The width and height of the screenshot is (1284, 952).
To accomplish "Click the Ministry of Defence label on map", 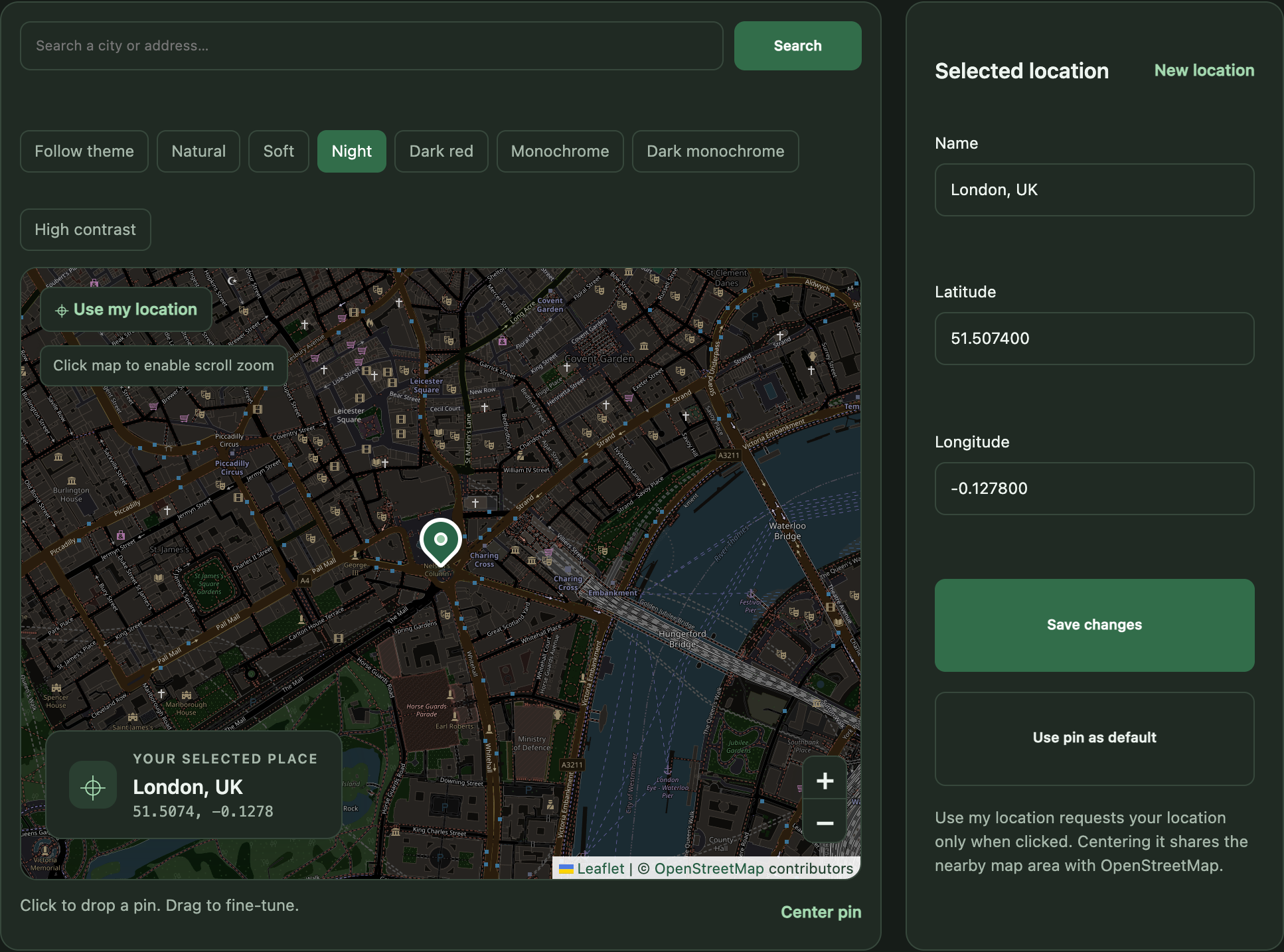I will (532, 743).
